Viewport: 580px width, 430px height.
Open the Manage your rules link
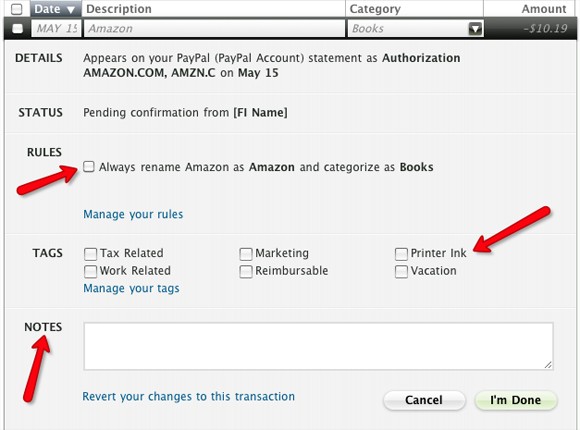(133, 214)
